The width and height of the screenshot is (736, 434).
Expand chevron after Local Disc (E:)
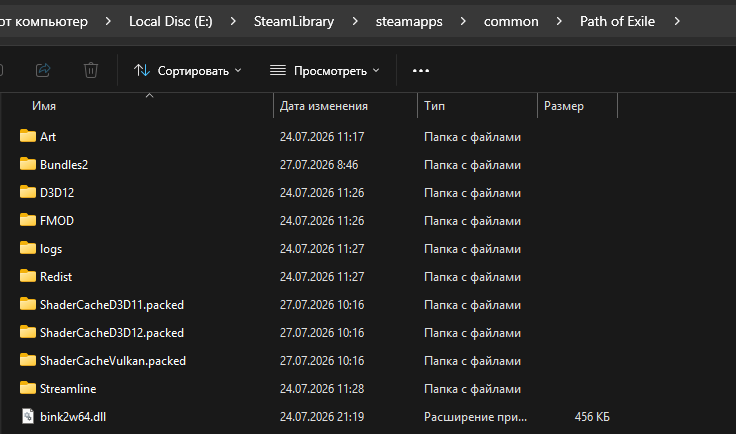tap(233, 21)
